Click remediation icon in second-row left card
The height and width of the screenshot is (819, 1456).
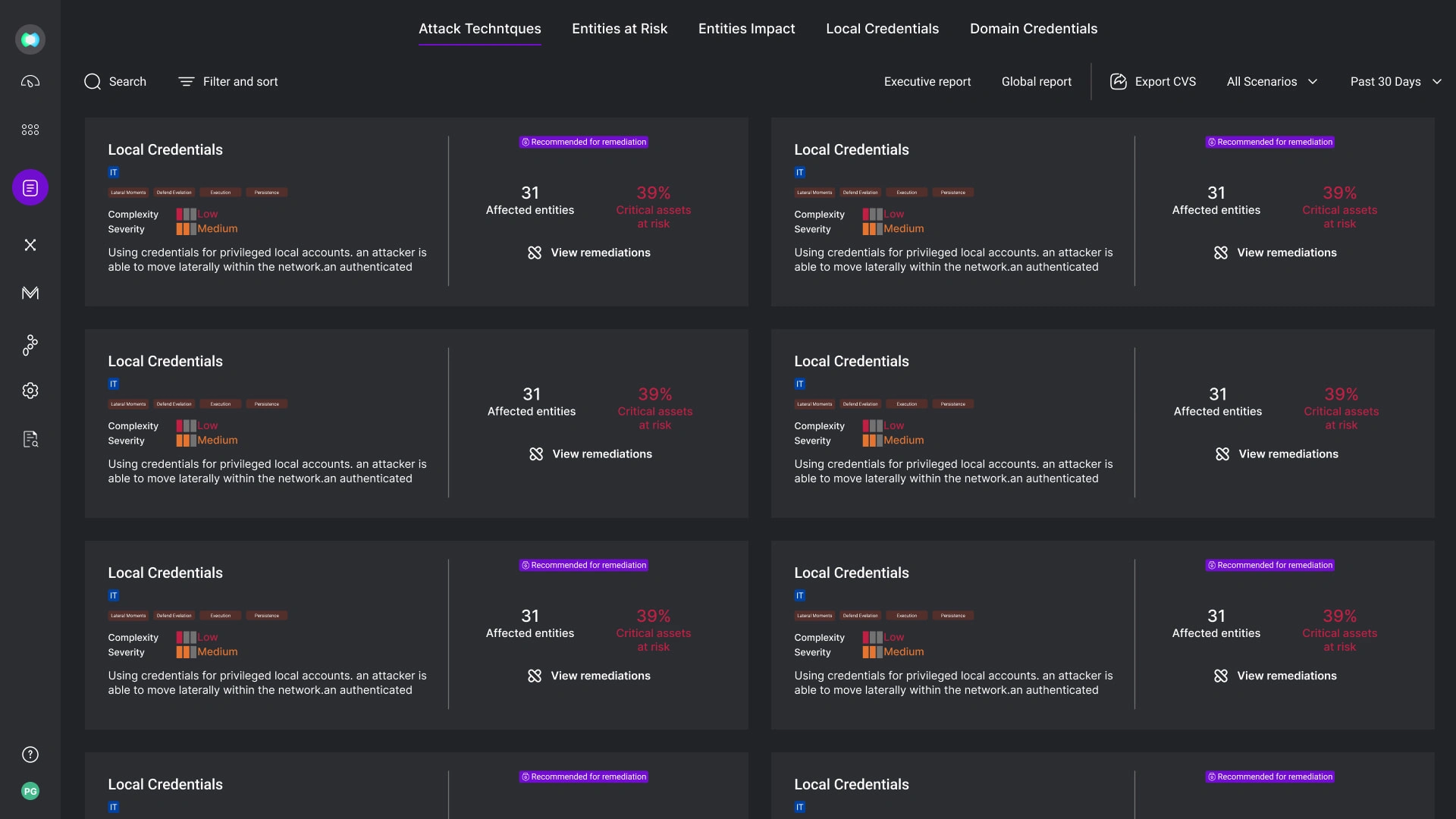[x=536, y=454]
